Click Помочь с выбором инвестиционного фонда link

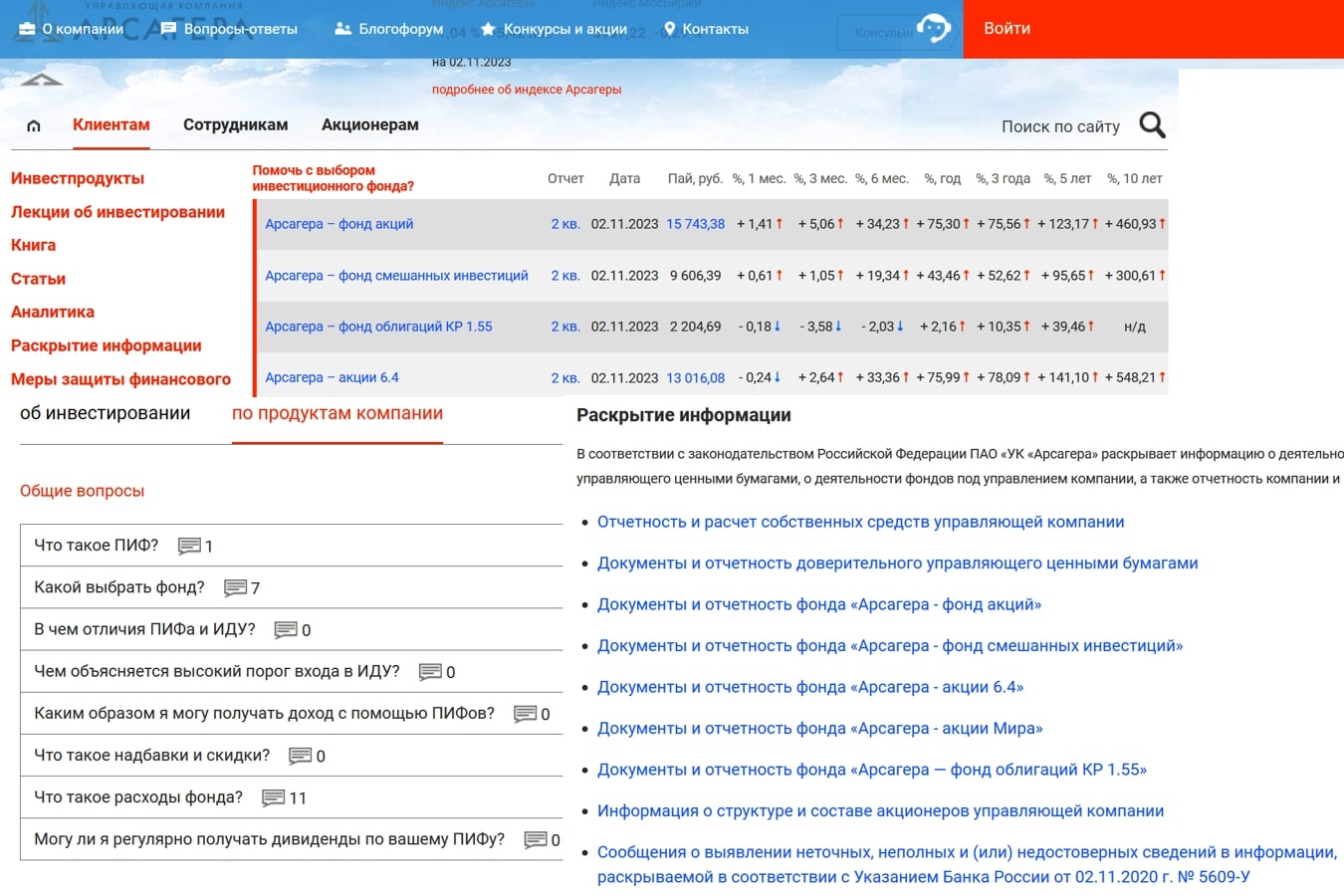[x=333, y=178]
